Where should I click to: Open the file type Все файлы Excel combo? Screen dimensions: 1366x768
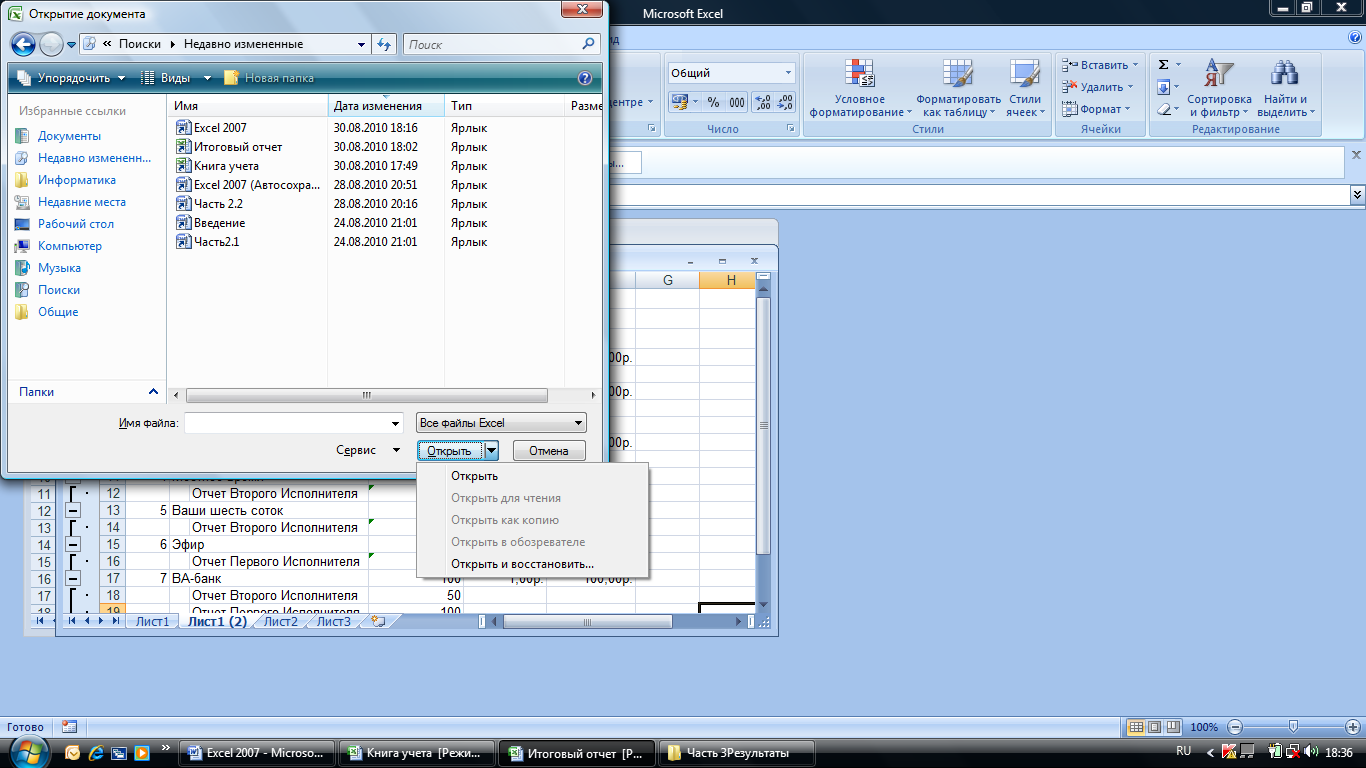[x=501, y=423]
